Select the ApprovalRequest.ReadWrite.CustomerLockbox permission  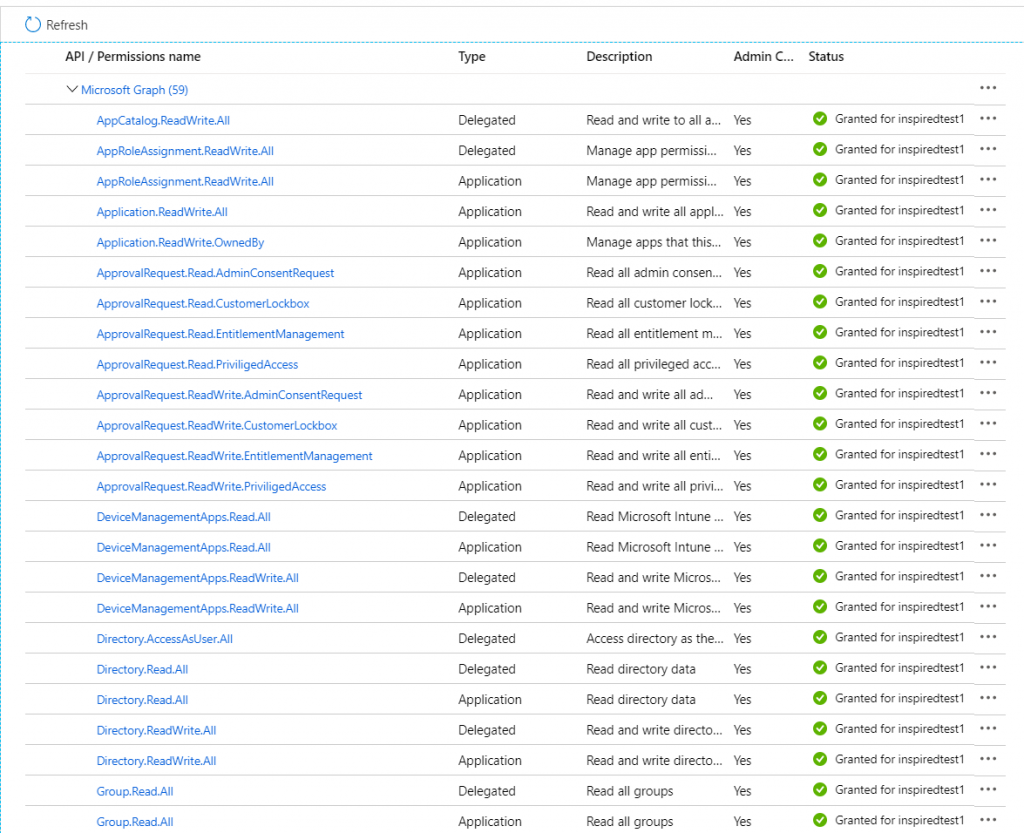click(216, 426)
